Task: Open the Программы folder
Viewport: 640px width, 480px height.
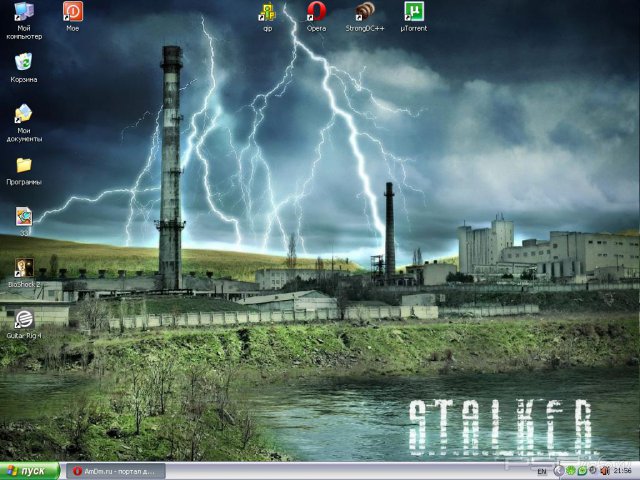Action: point(24,166)
